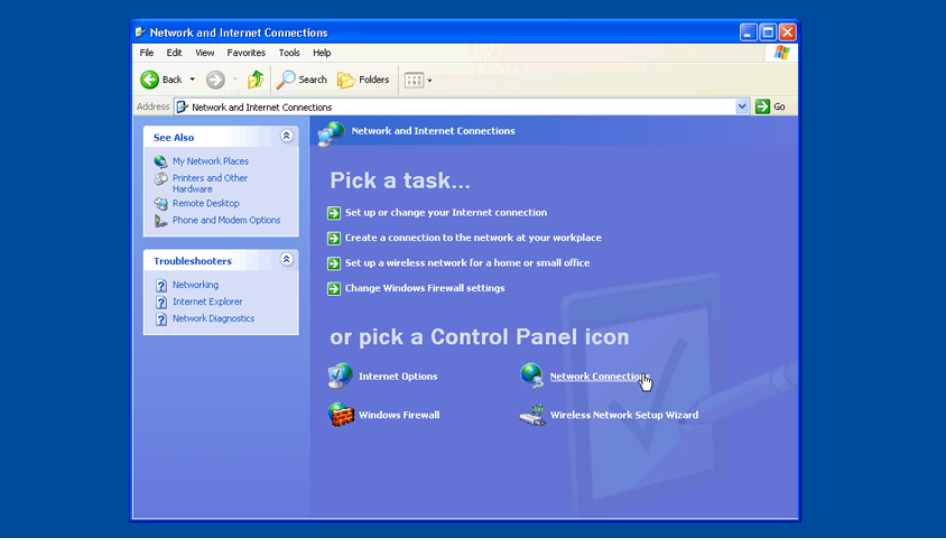
Task: Select Create a connection to workplace network
Action: (x=473, y=238)
